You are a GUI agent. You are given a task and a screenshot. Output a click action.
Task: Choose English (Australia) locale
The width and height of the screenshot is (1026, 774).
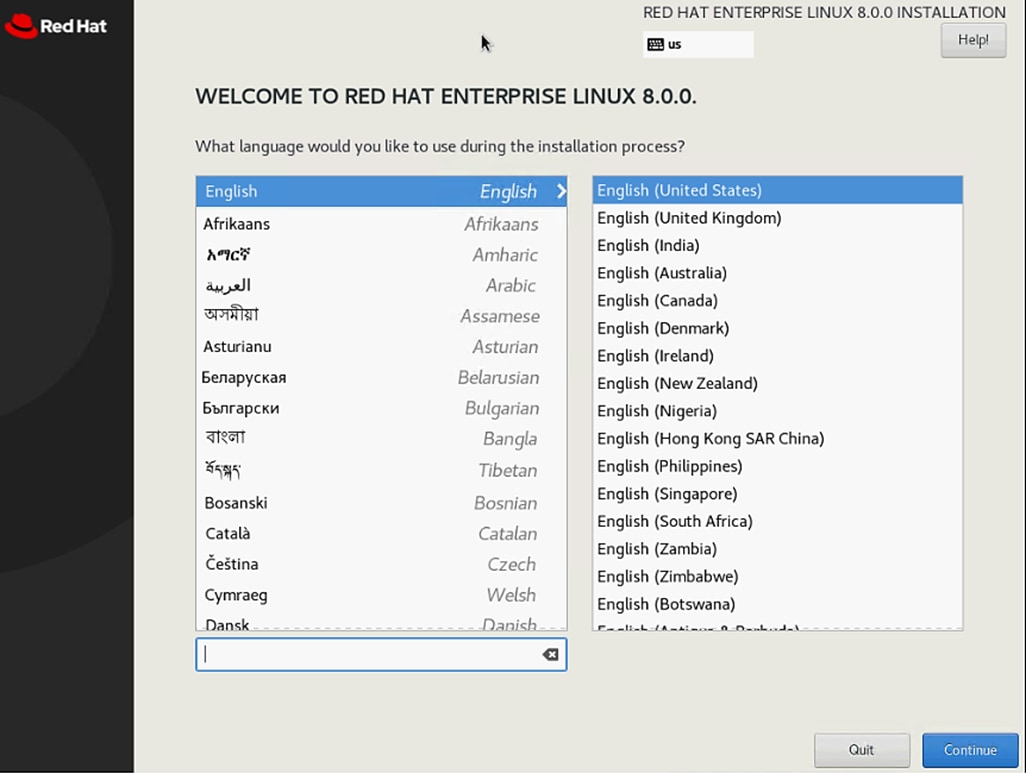coord(777,273)
